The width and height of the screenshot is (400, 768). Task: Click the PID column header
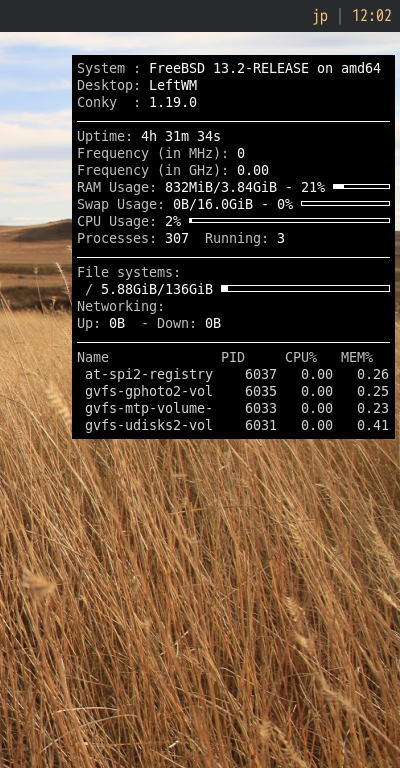pos(233,358)
